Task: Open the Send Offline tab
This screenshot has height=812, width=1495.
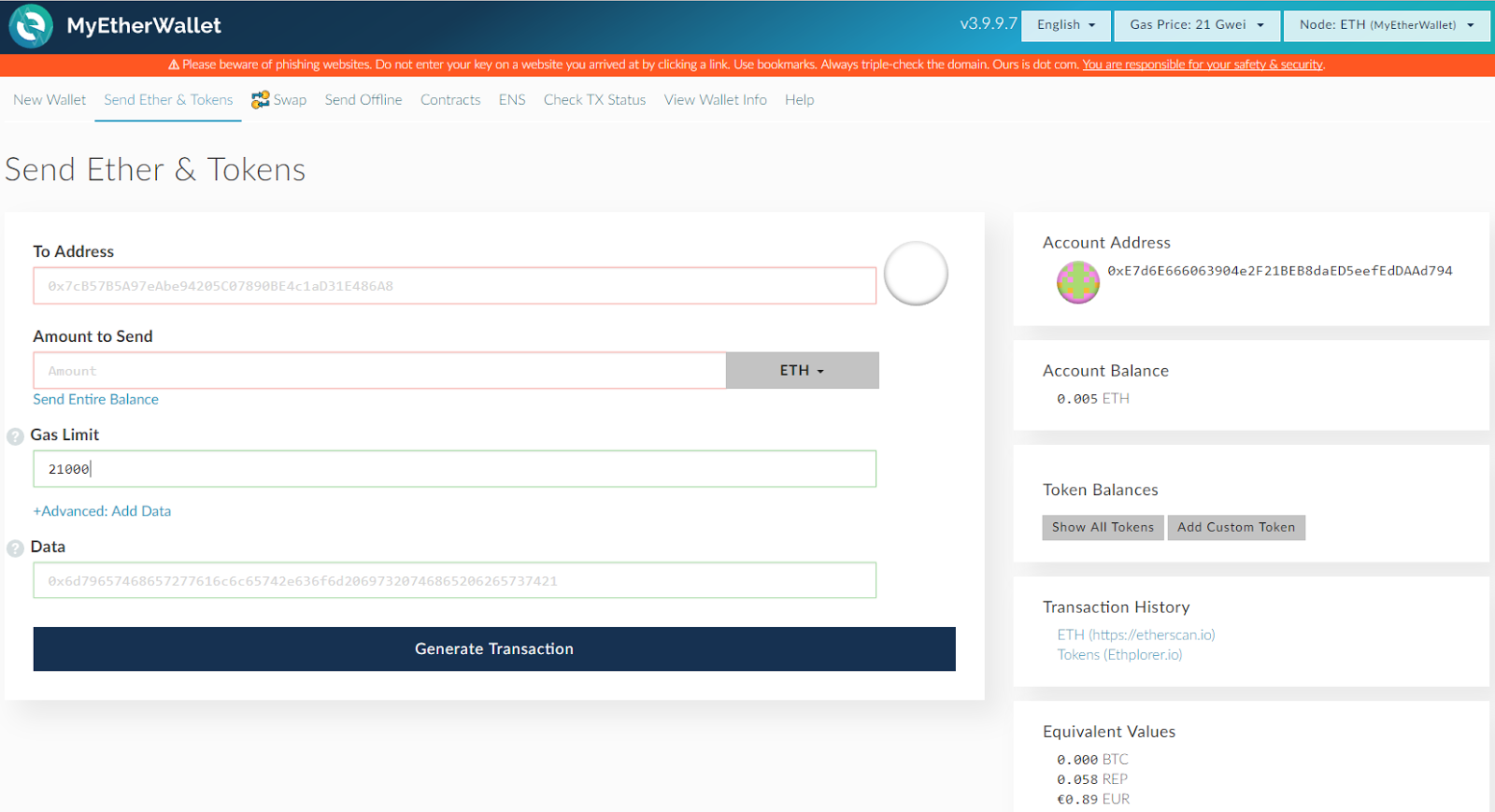Action: tap(363, 100)
